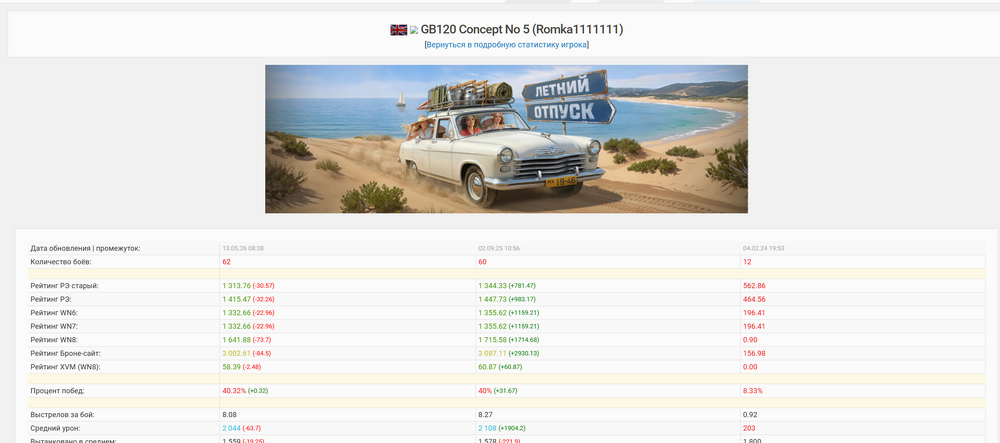Select value '1 641.88 (-73.7)'
Image resolution: width=1000 pixels, height=443 pixels.
(247, 340)
